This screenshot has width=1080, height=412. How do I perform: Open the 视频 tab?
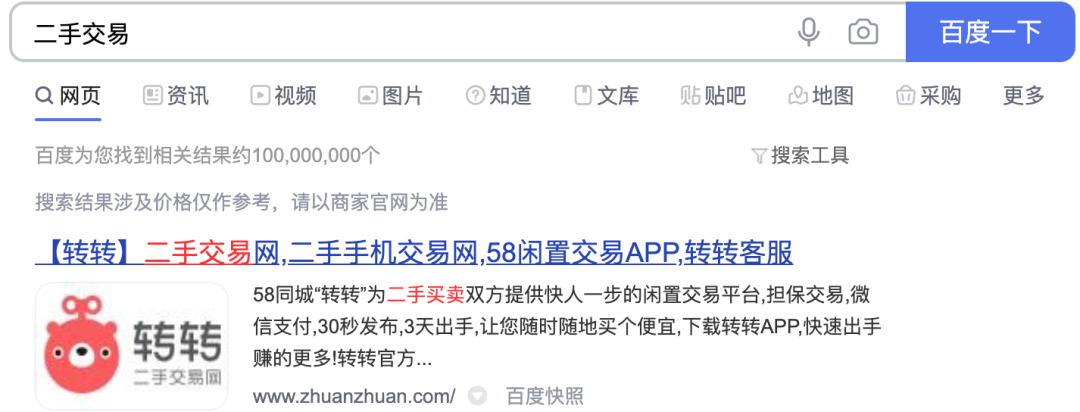pos(283,96)
